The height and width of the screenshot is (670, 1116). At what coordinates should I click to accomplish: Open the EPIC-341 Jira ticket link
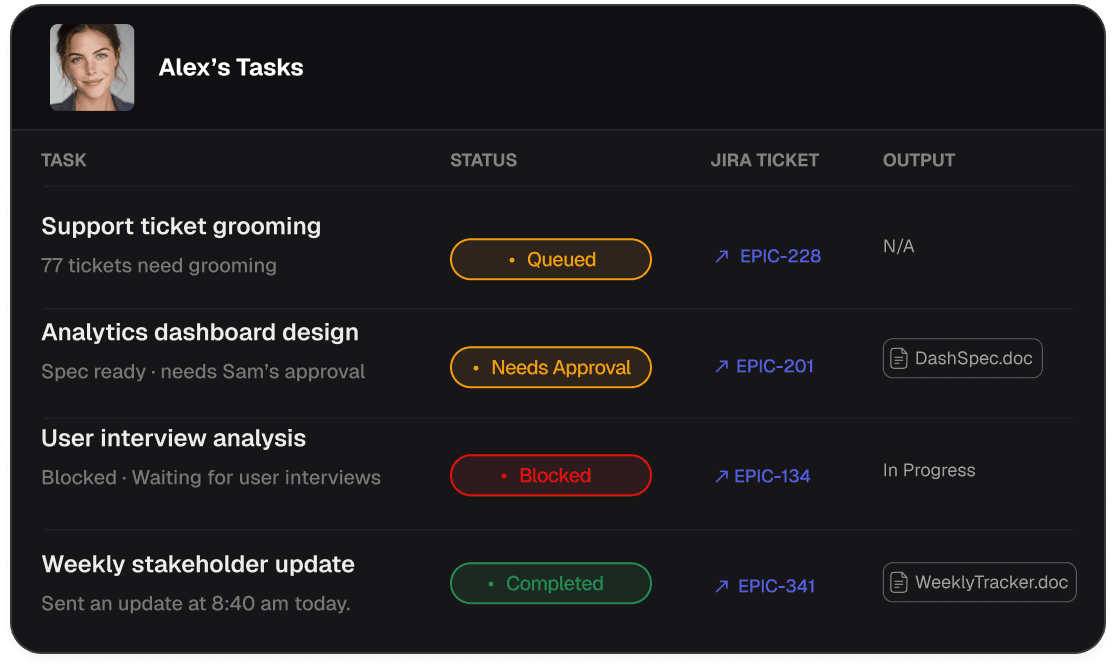click(x=776, y=587)
